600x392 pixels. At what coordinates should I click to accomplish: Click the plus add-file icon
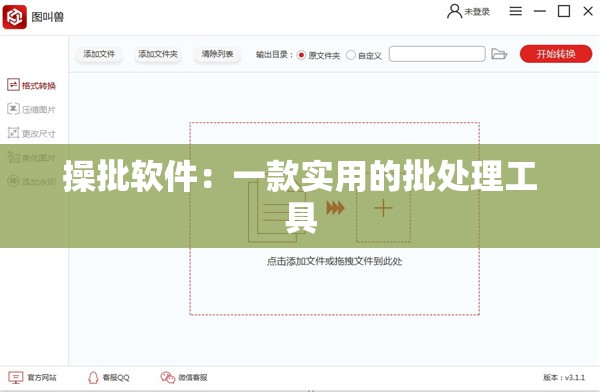click(x=383, y=209)
